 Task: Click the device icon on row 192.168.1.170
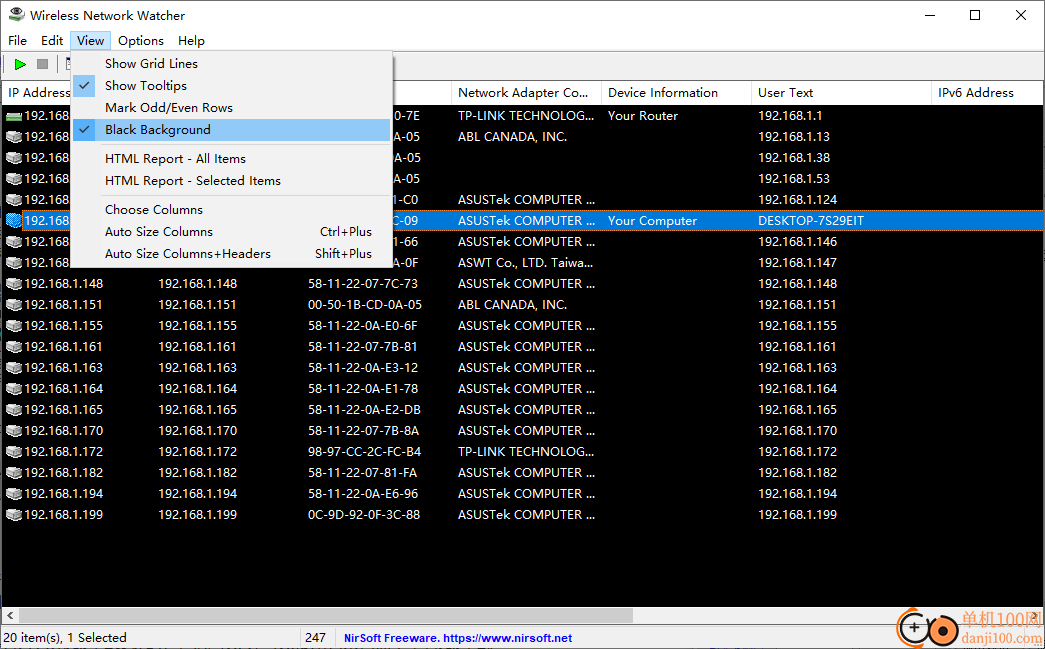(14, 430)
